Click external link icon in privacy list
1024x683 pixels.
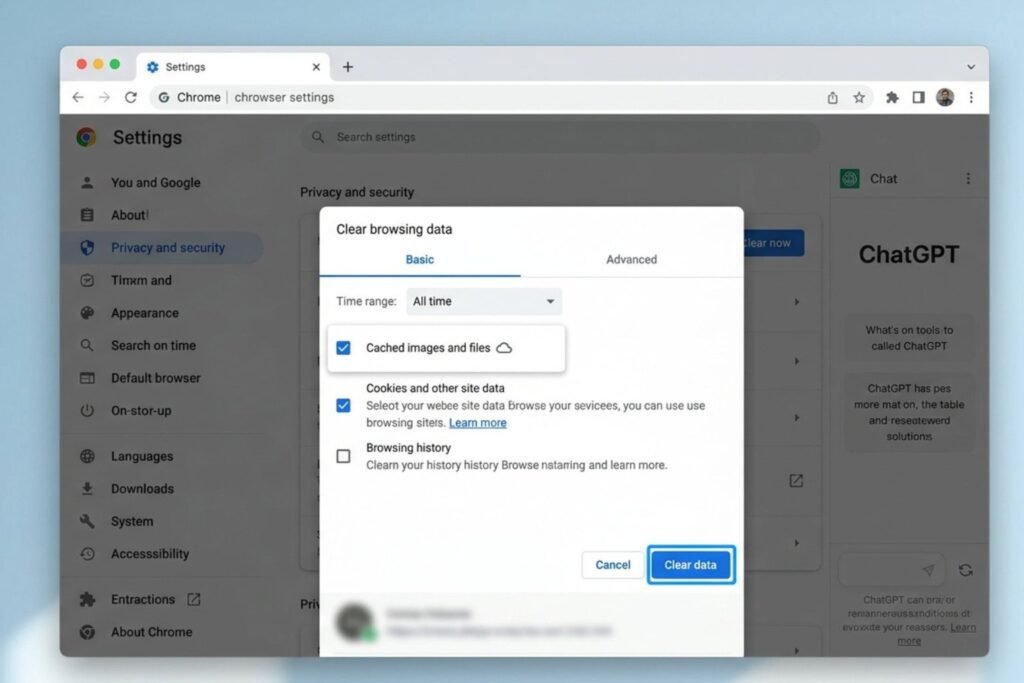point(796,481)
